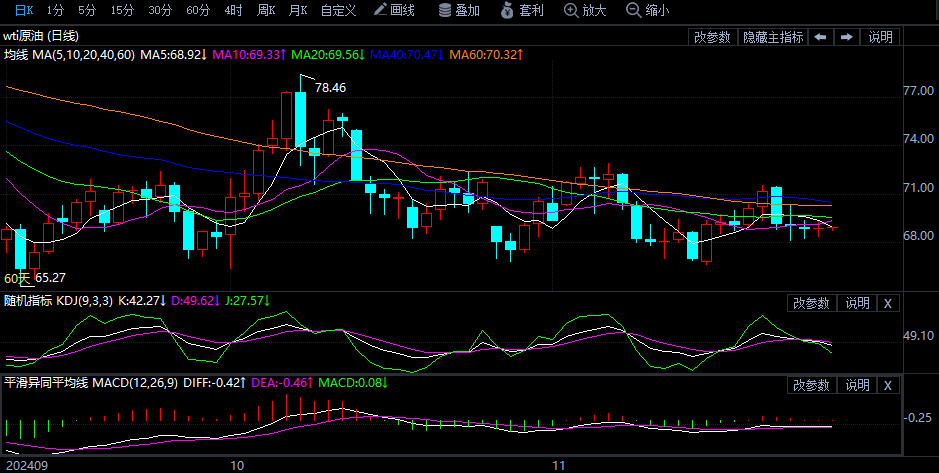This screenshot has width=939, height=473.
Task: Click the 78.46 high price marker
Action: pyautogui.click(x=330, y=88)
